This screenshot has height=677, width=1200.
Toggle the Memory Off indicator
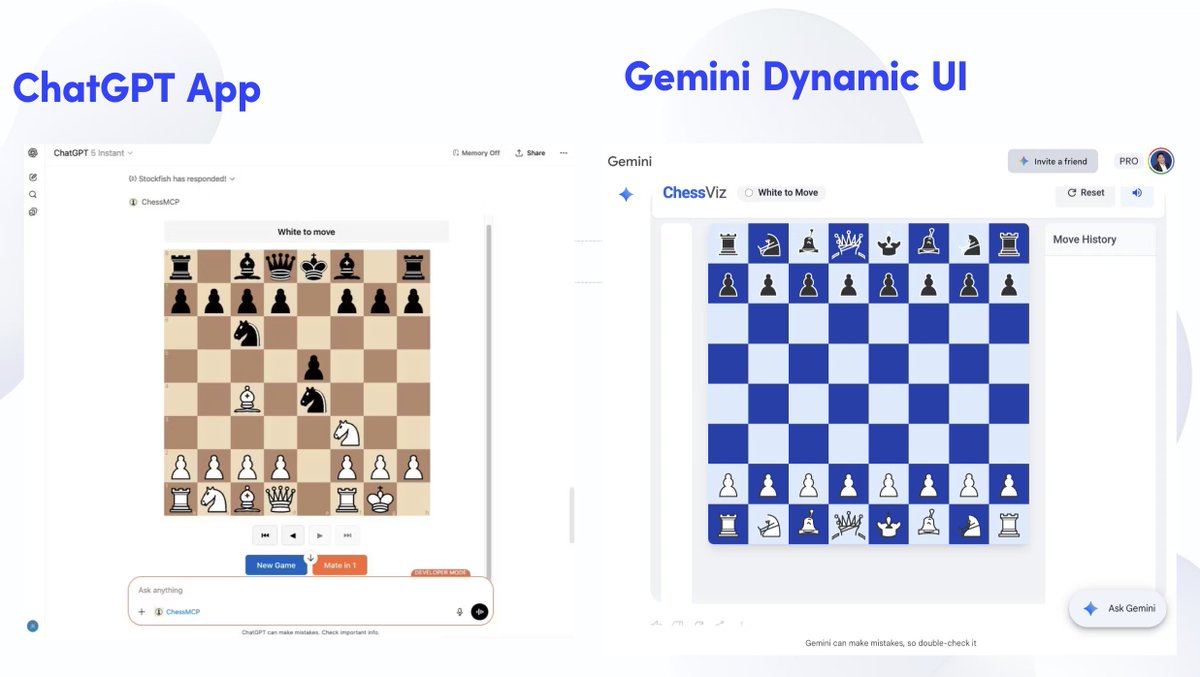point(476,153)
